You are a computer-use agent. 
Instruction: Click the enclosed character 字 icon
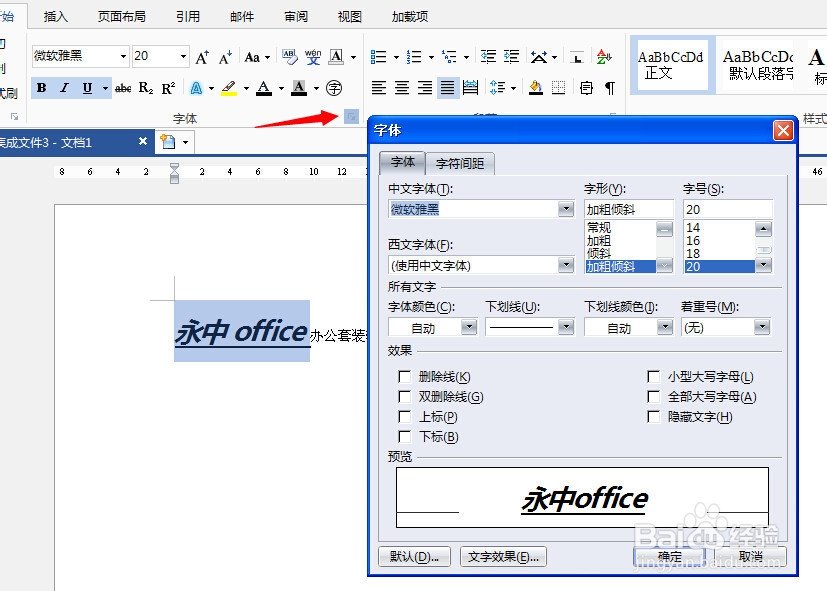click(334, 88)
